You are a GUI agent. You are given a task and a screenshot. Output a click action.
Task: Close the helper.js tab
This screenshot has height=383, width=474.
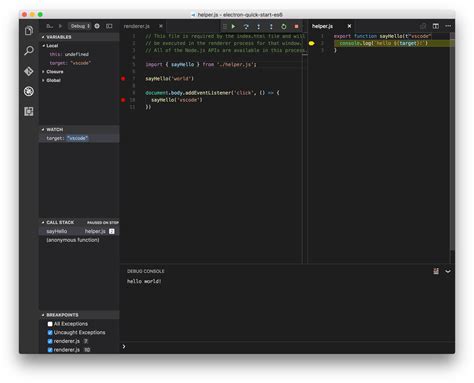[349, 26]
